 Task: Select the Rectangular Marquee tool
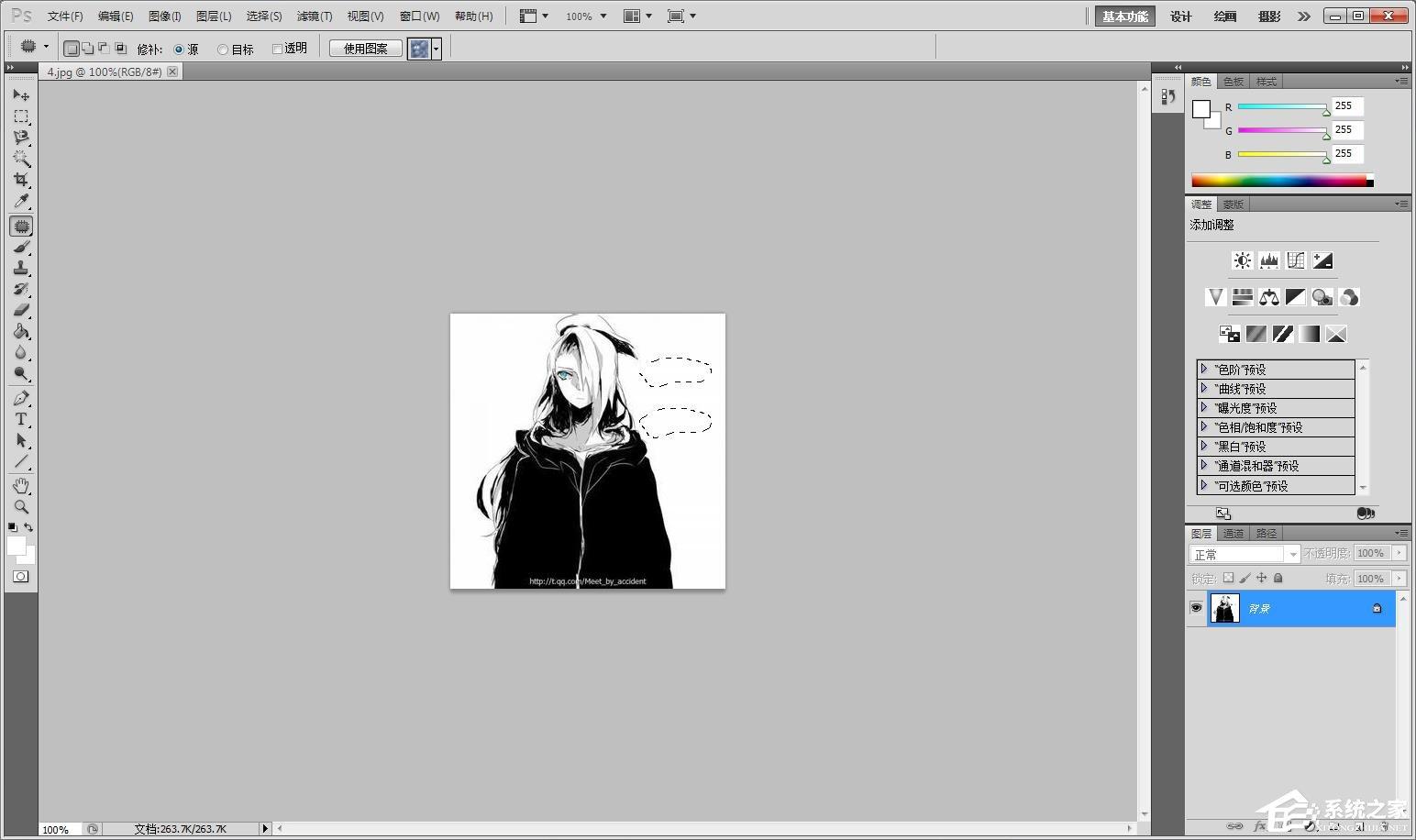[x=20, y=116]
